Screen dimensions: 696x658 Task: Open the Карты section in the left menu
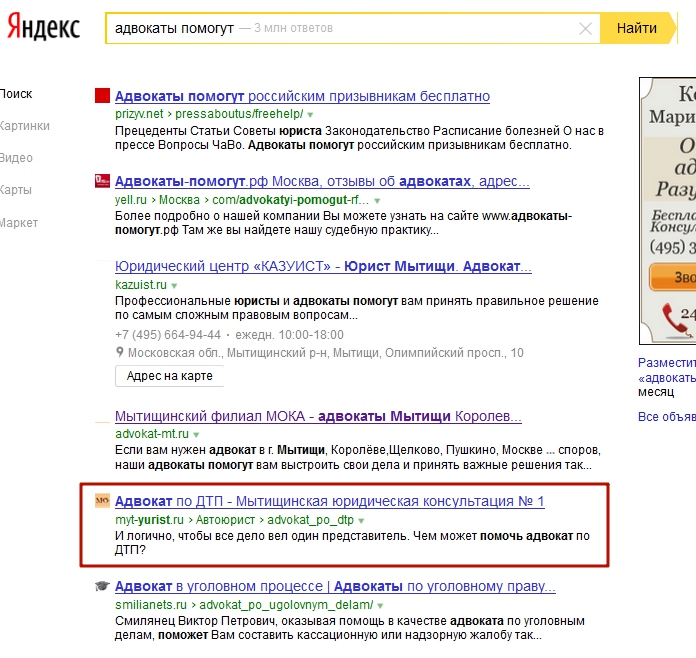16,190
